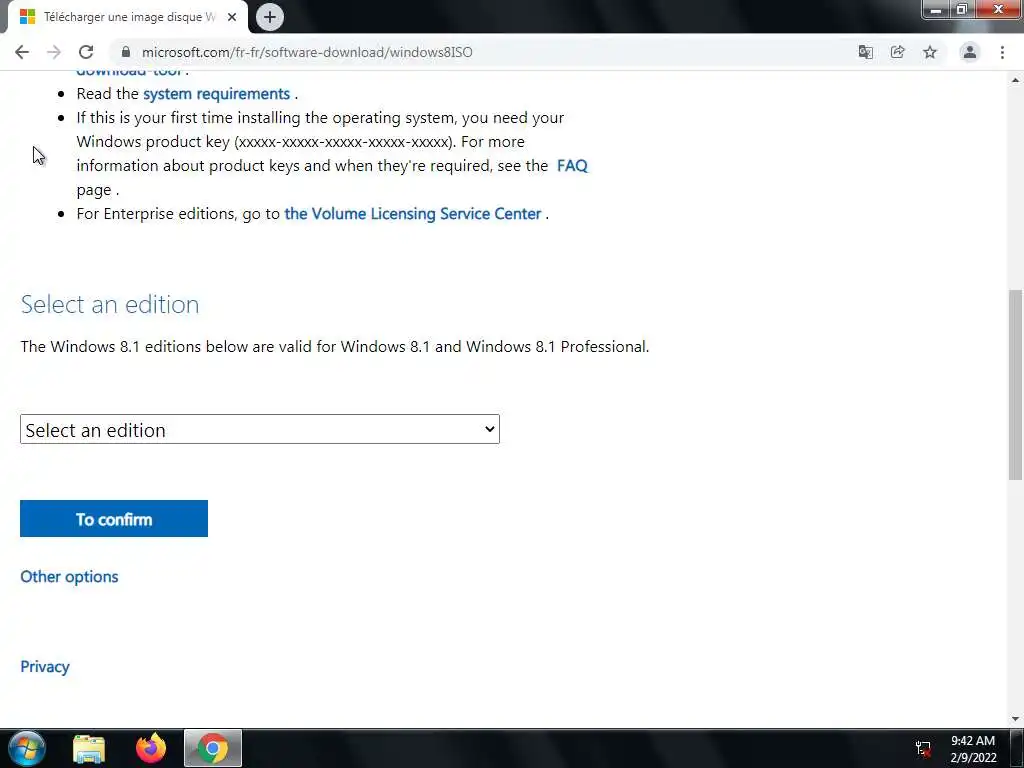Click the scrollbar down arrow

coord(1015,719)
